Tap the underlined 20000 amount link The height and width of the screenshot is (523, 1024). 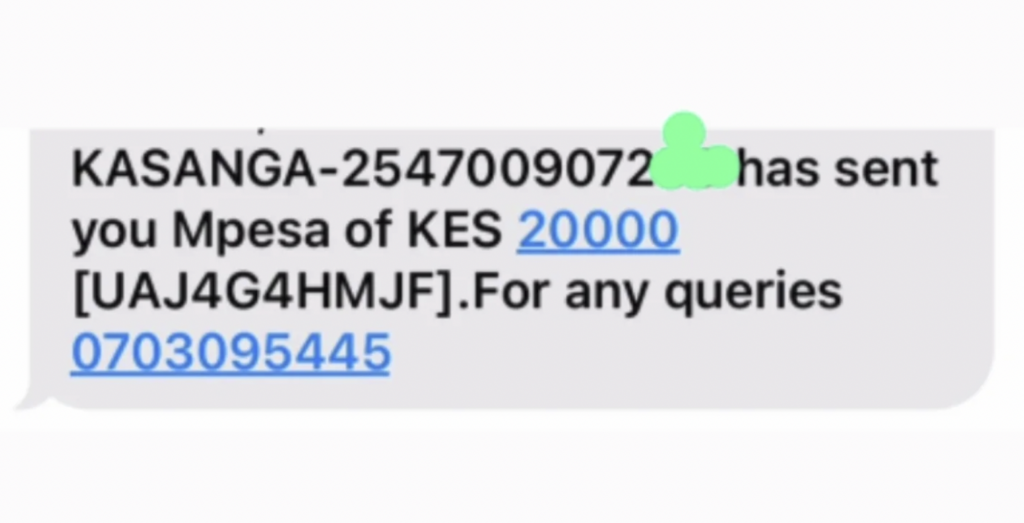click(x=598, y=230)
